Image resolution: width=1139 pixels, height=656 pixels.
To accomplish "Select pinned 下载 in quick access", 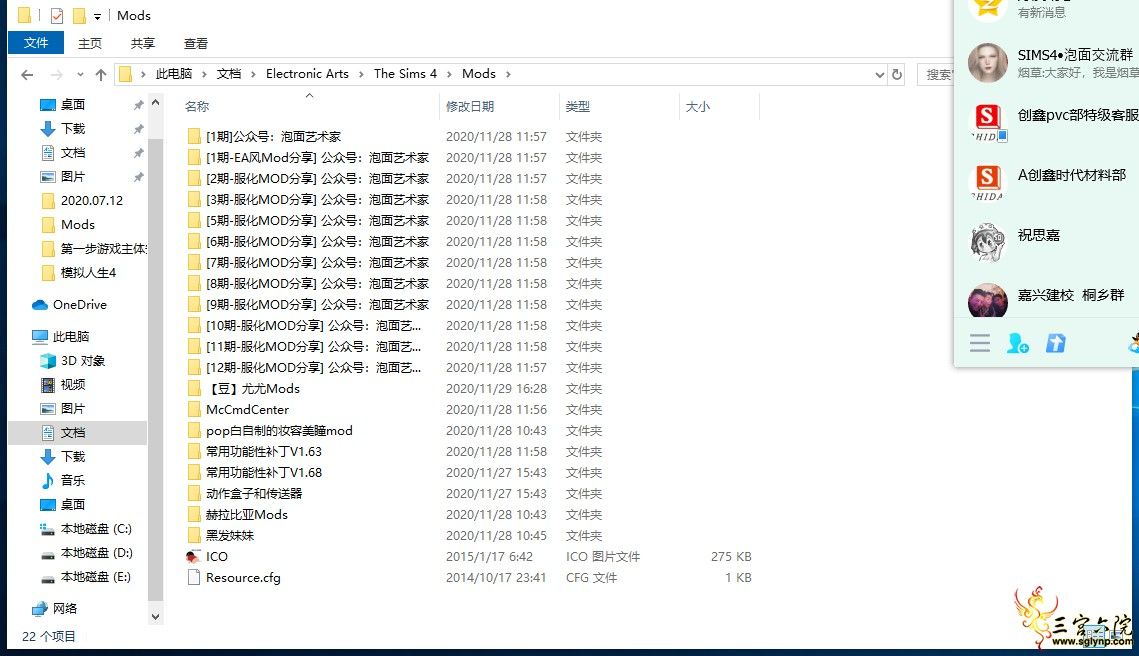I will click(73, 129).
